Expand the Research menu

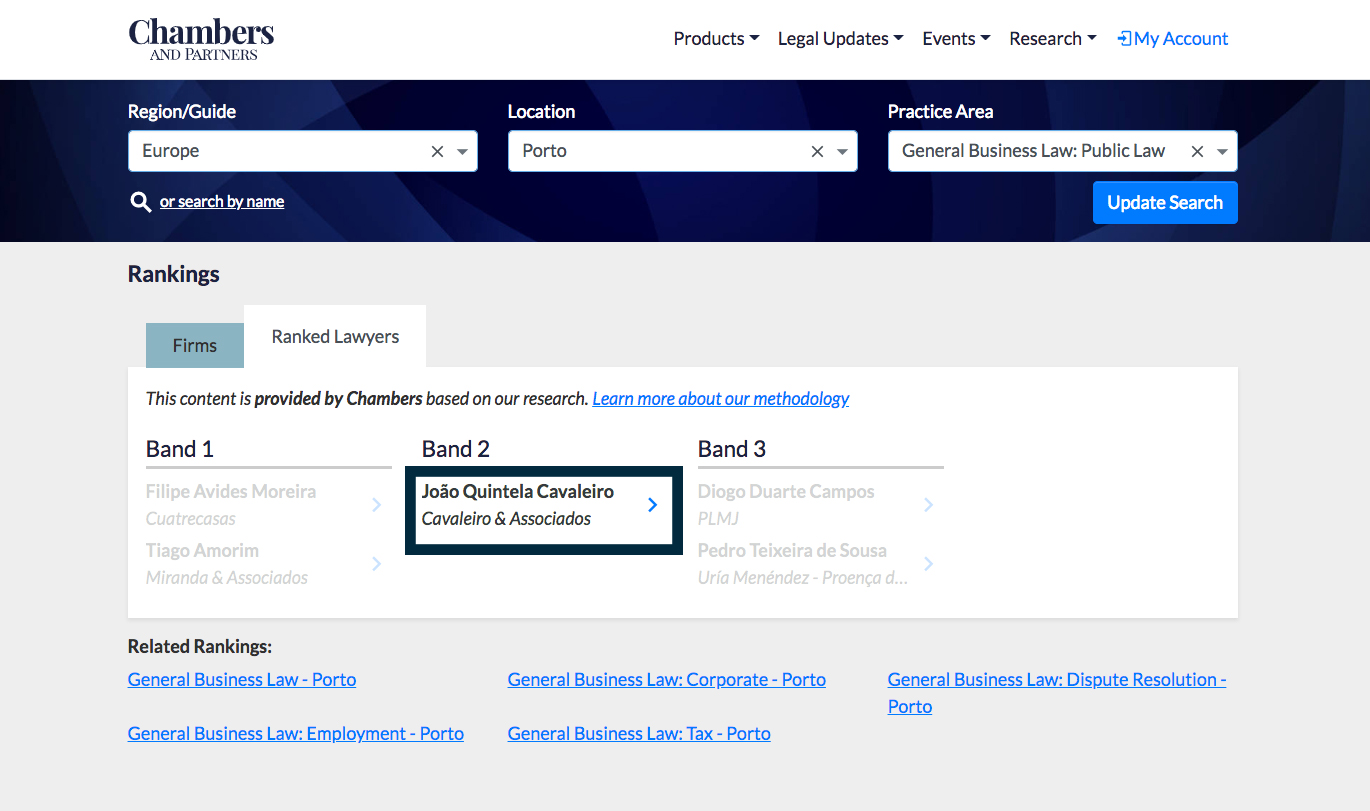coord(1053,39)
